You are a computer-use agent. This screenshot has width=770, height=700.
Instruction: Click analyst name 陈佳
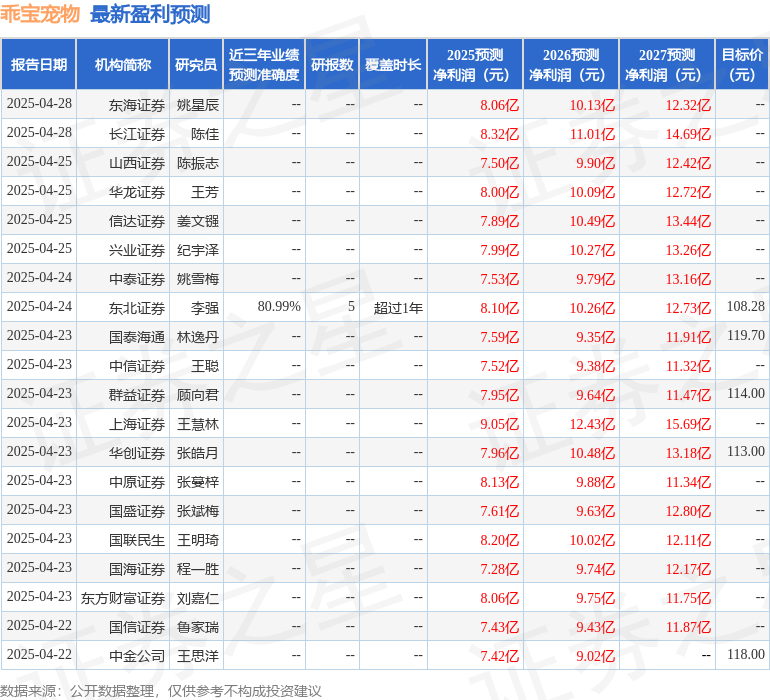pyautogui.click(x=205, y=134)
